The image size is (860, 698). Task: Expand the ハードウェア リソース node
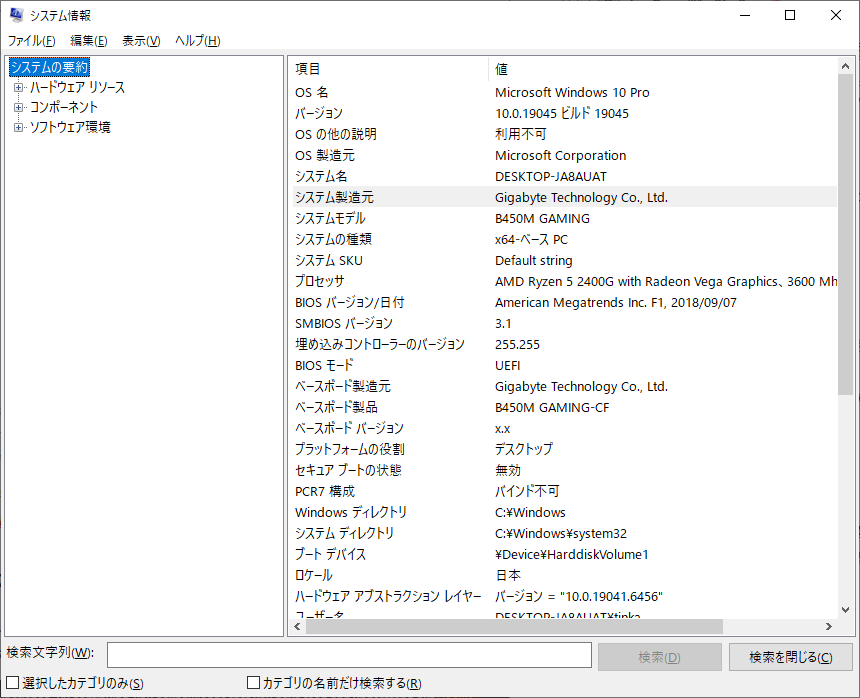(18, 87)
